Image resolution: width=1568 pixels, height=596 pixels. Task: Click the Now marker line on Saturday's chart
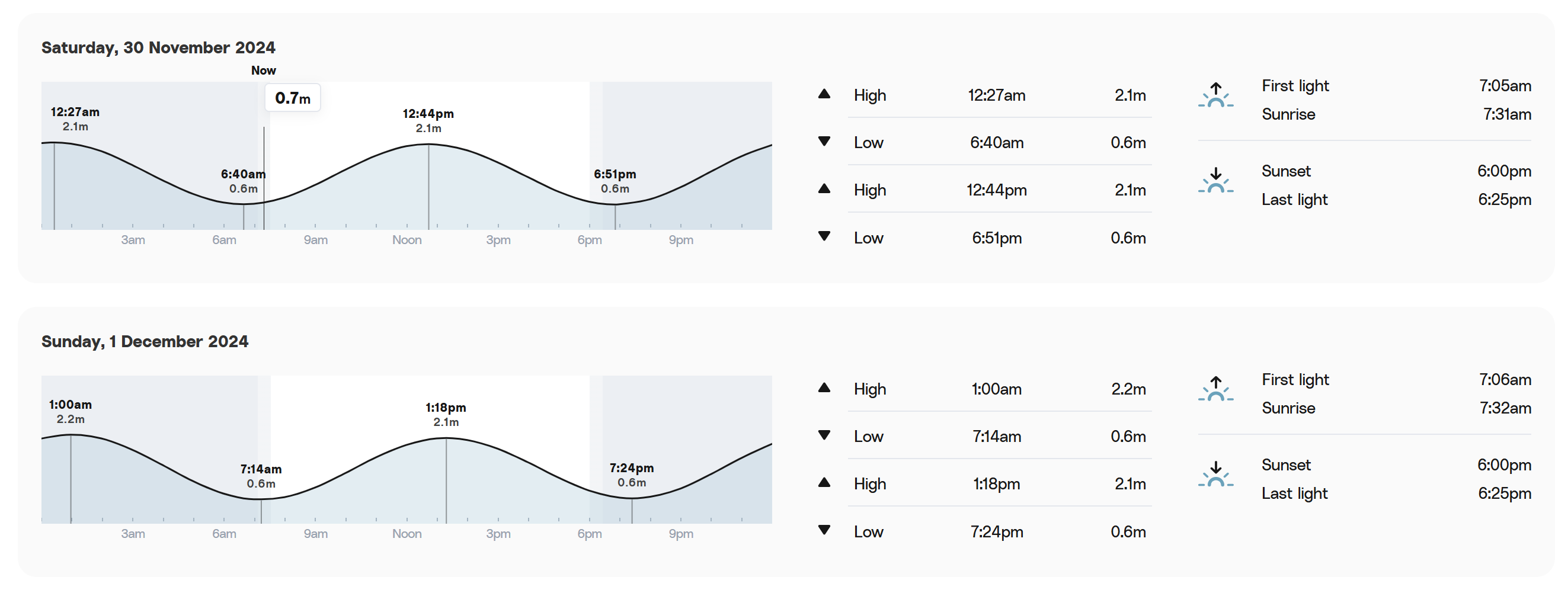264,178
